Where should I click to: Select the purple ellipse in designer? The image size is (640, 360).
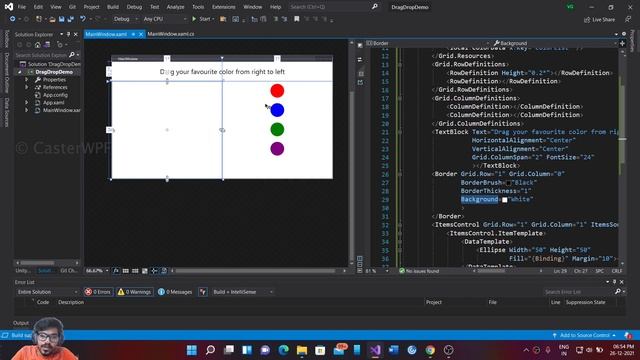(x=277, y=149)
